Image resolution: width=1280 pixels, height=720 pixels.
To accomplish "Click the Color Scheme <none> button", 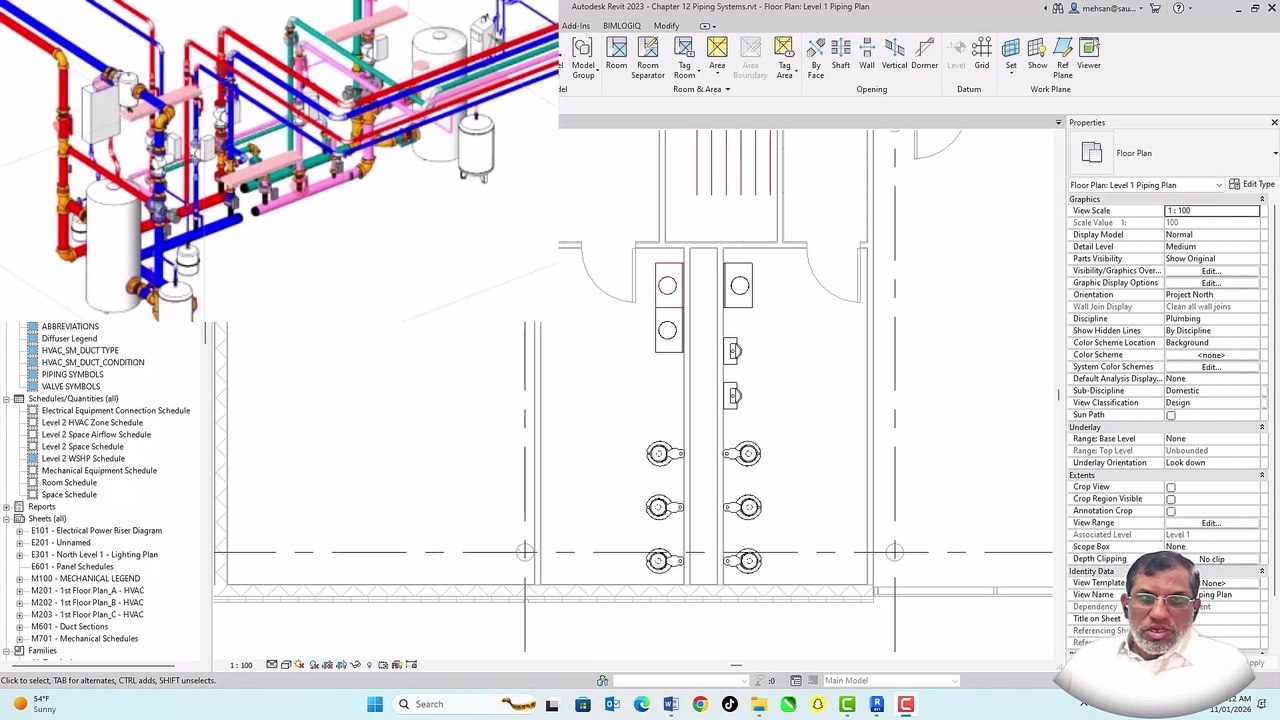I will 1211,355.
